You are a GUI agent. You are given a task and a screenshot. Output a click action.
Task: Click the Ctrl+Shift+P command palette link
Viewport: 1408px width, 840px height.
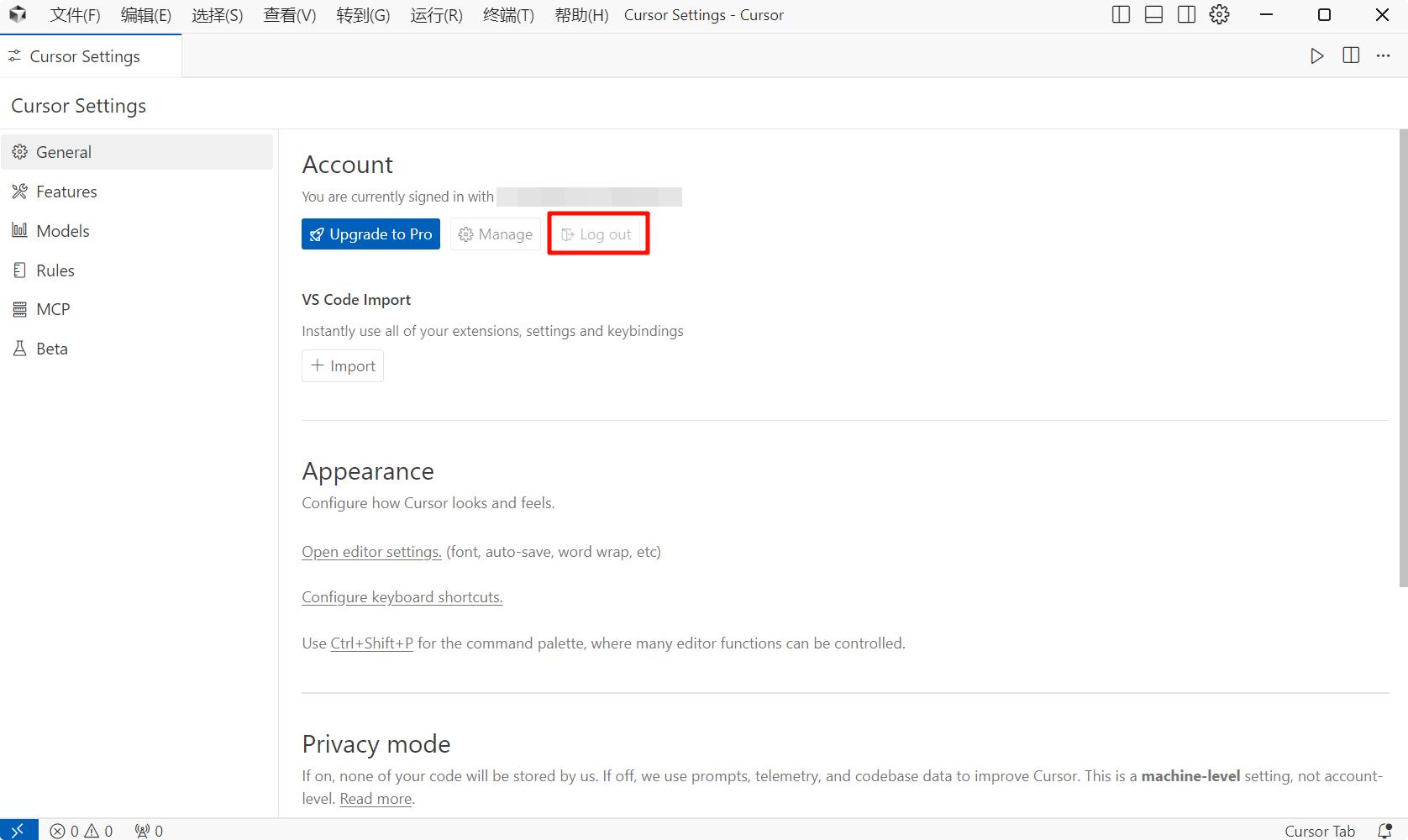click(371, 643)
